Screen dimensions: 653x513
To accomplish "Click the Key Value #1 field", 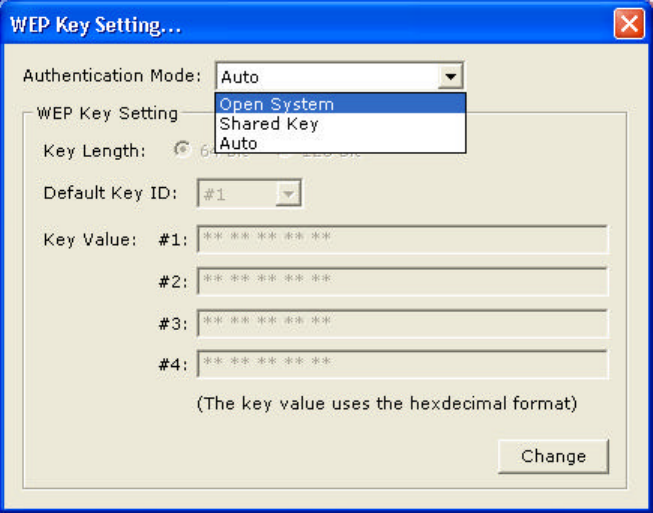I will [403, 240].
